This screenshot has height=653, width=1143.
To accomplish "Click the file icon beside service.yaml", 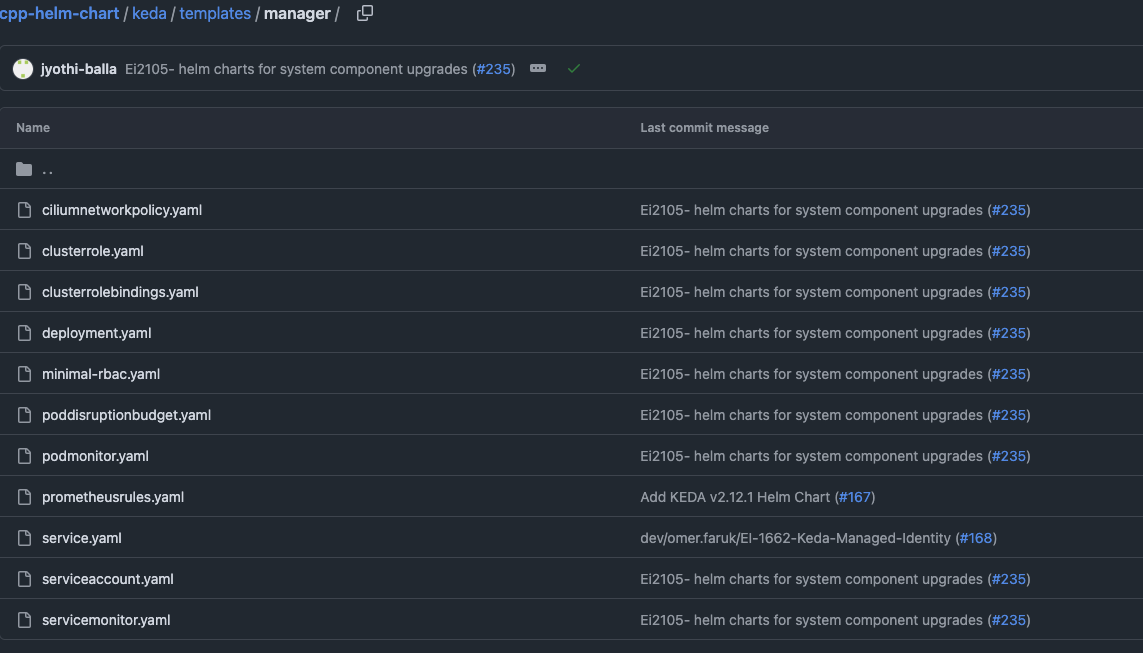I will [24, 538].
